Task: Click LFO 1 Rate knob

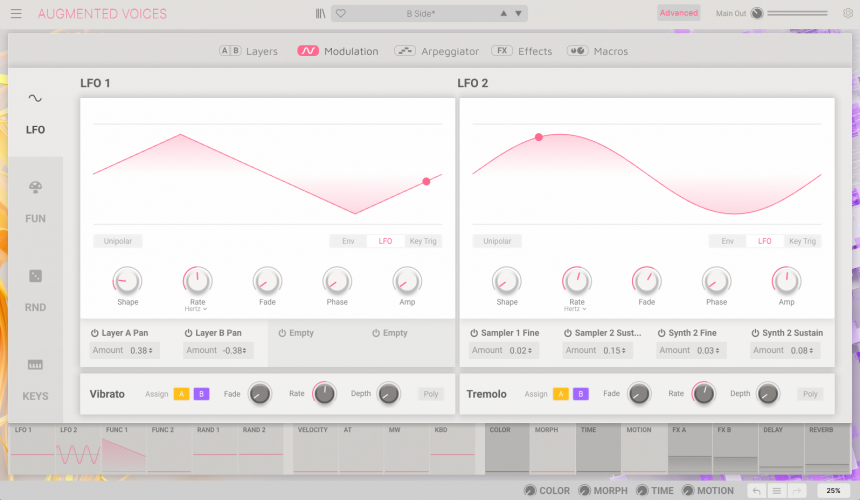Action: (197, 281)
